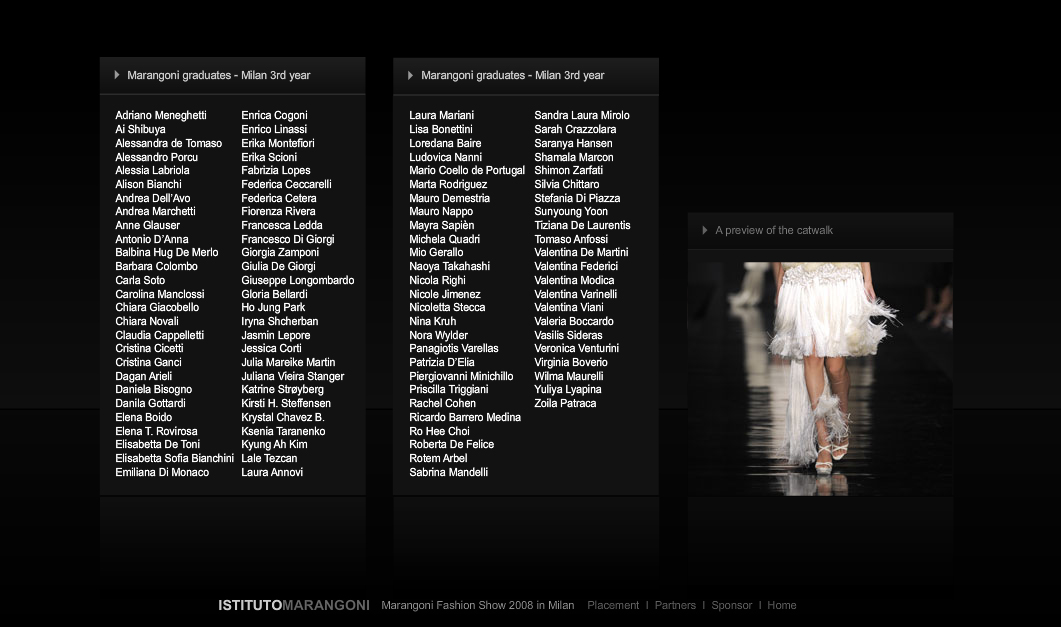Select the name Kyung Ah Kim
This screenshot has height=627, width=1061.
[274, 444]
